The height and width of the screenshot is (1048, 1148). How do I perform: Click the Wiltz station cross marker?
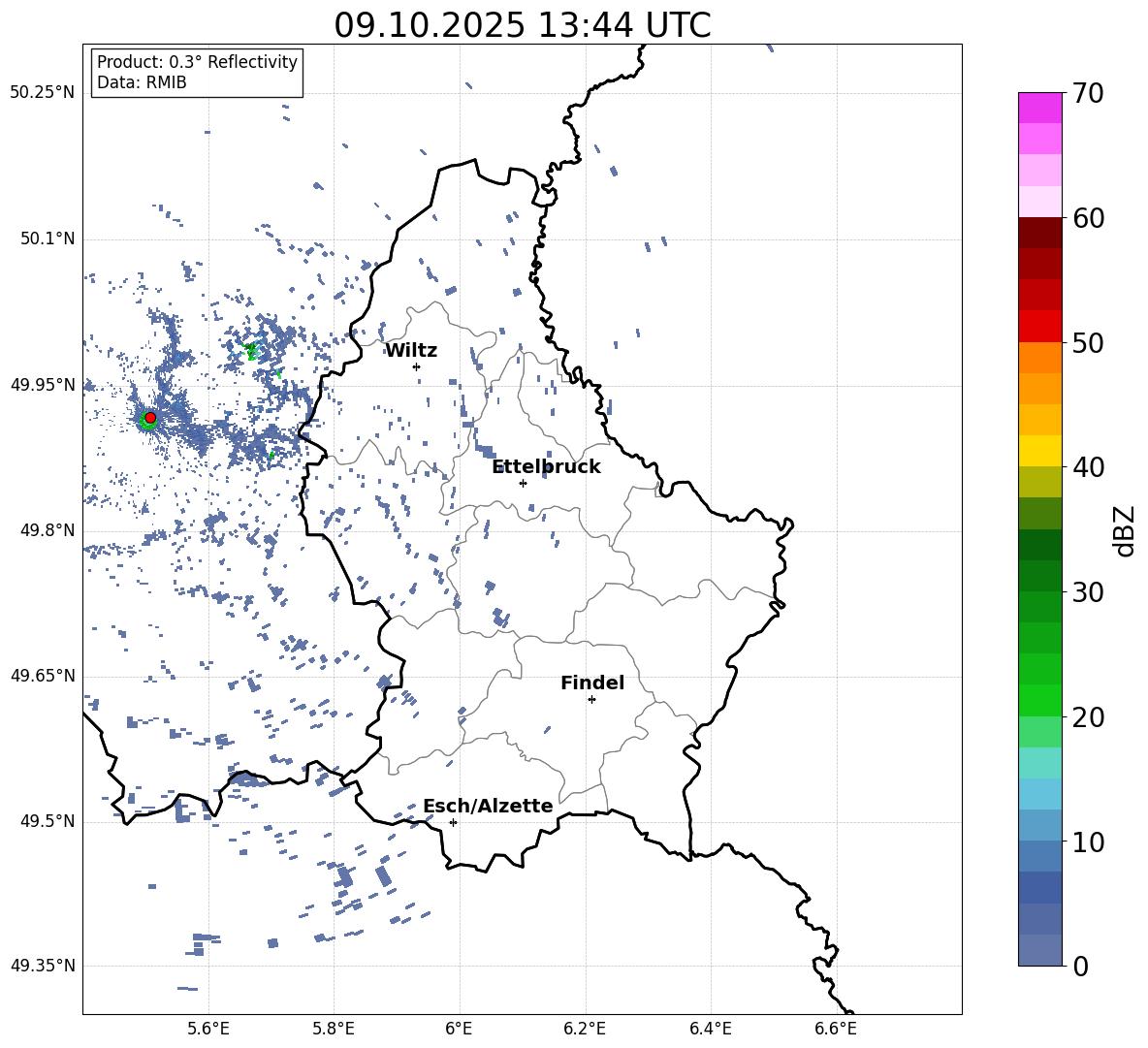click(x=417, y=366)
